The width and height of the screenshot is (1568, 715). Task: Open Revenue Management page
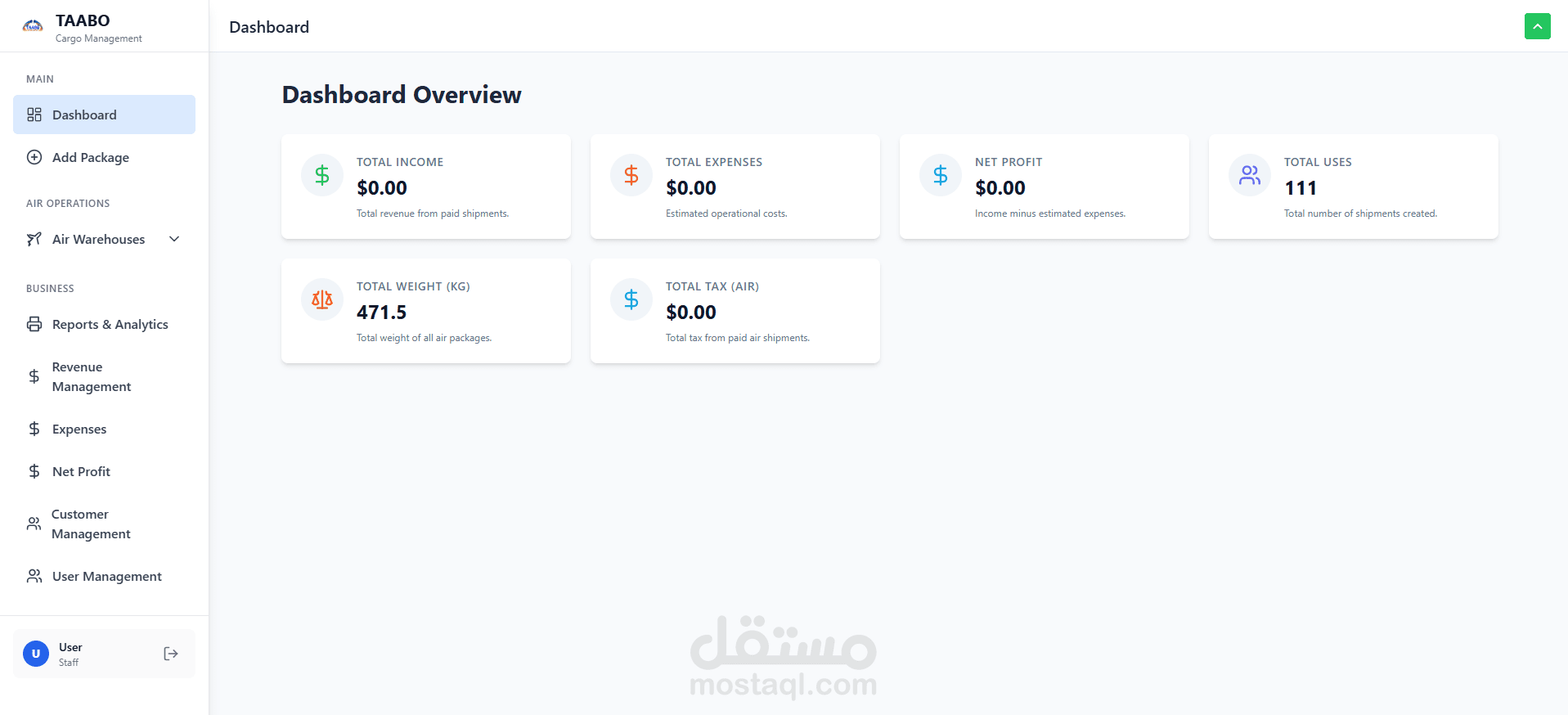pos(104,376)
